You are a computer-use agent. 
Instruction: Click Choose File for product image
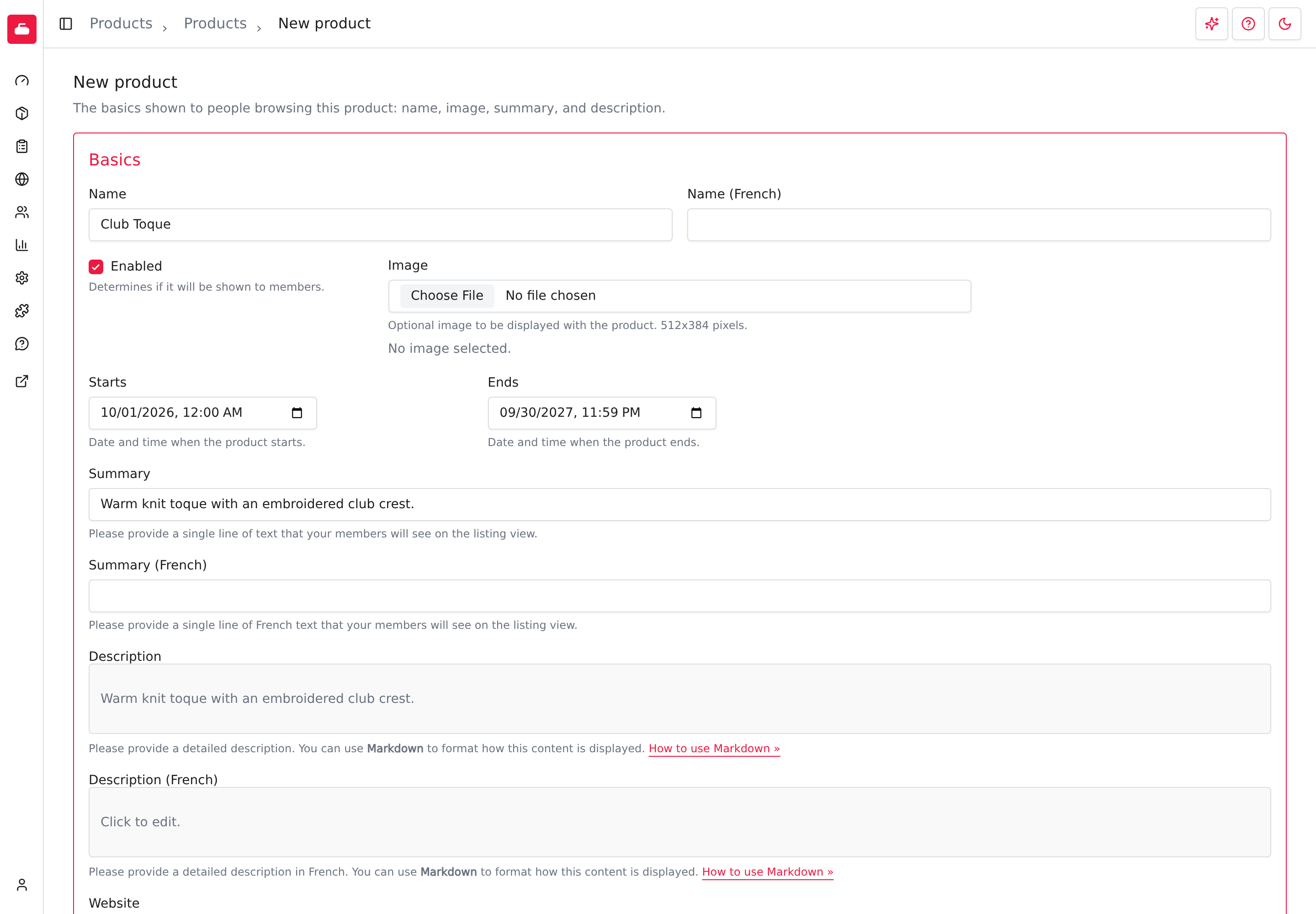click(x=447, y=296)
